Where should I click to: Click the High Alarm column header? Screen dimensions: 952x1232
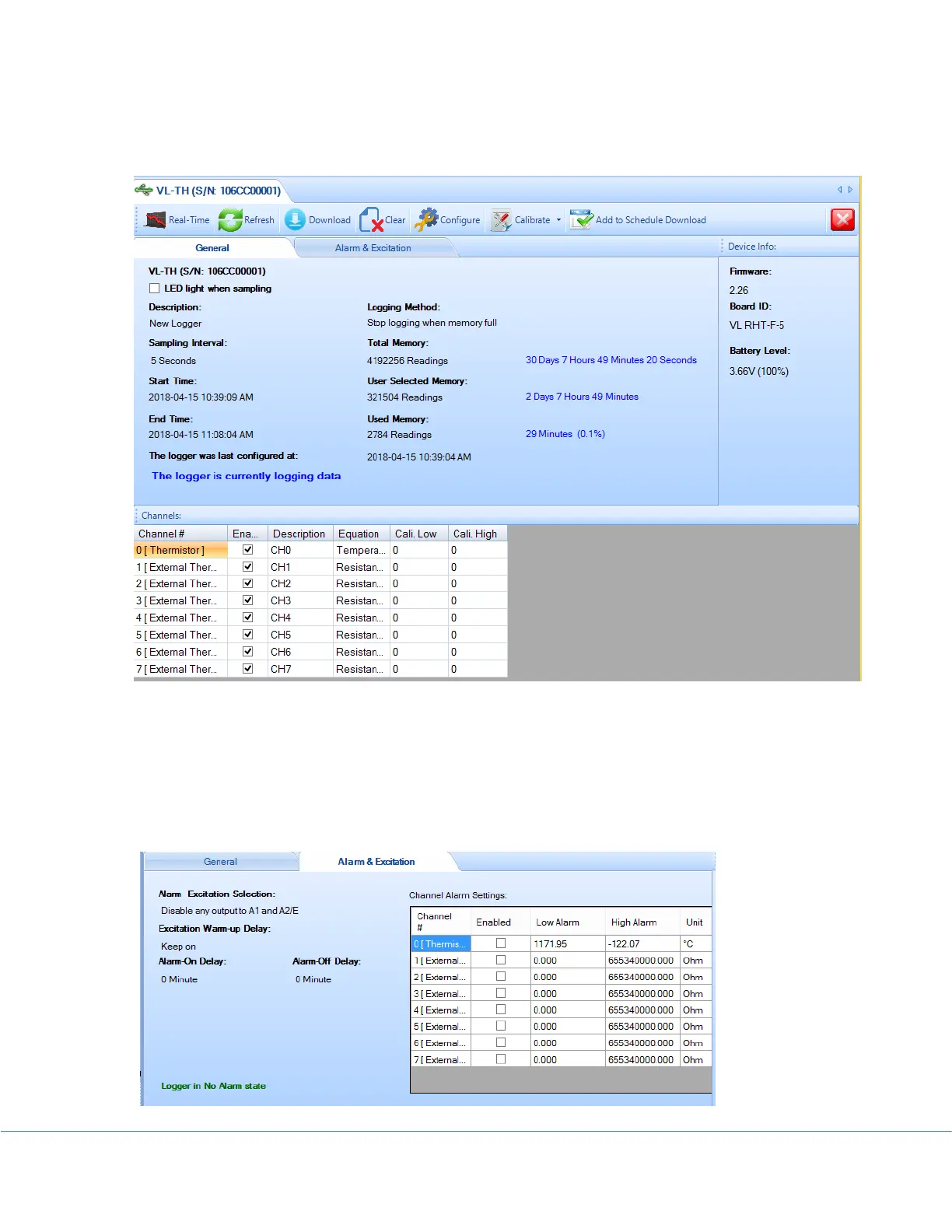pos(642,922)
